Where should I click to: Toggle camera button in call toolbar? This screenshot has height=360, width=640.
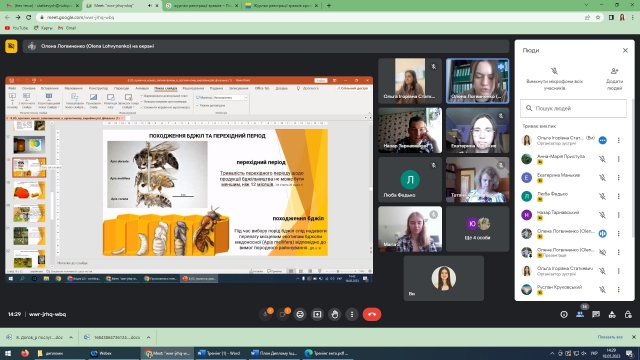click(x=283, y=314)
